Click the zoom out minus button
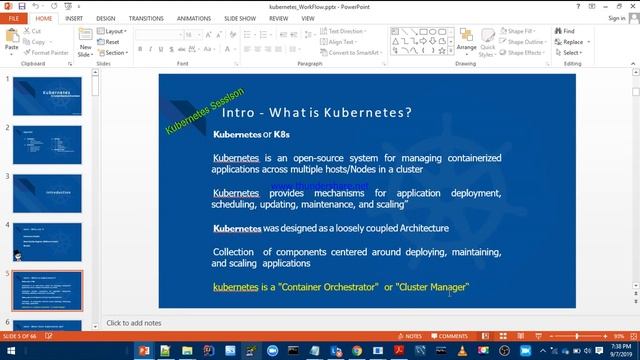This screenshot has width=640, height=360. tap(551, 336)
